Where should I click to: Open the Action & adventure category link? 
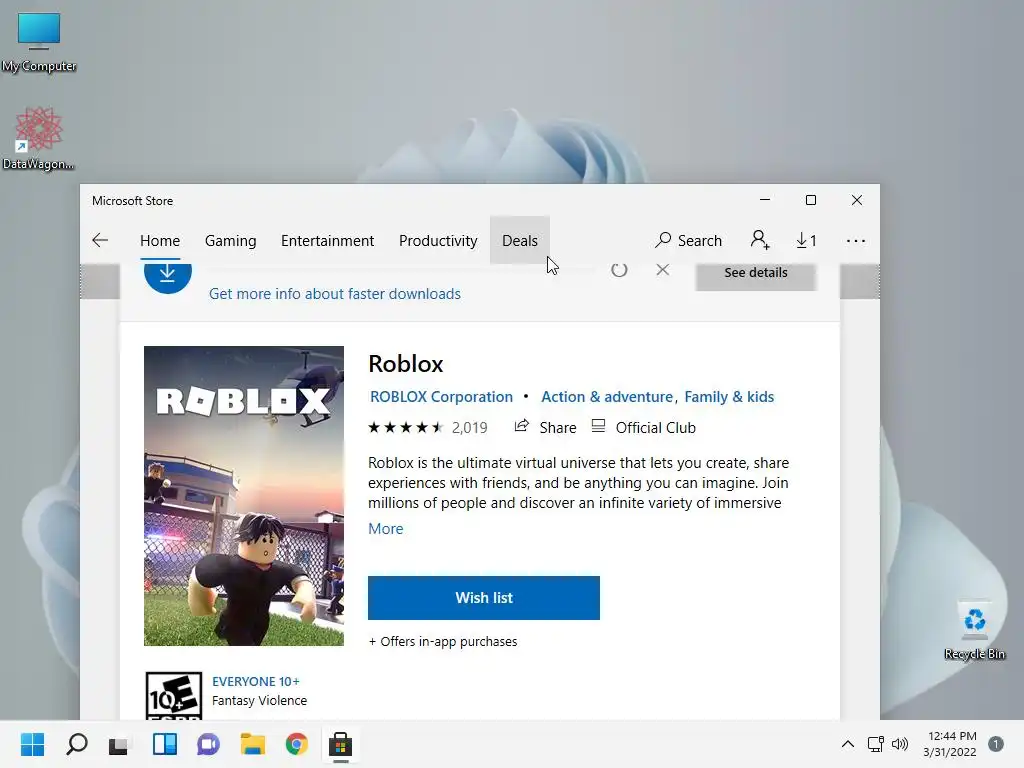607,396
